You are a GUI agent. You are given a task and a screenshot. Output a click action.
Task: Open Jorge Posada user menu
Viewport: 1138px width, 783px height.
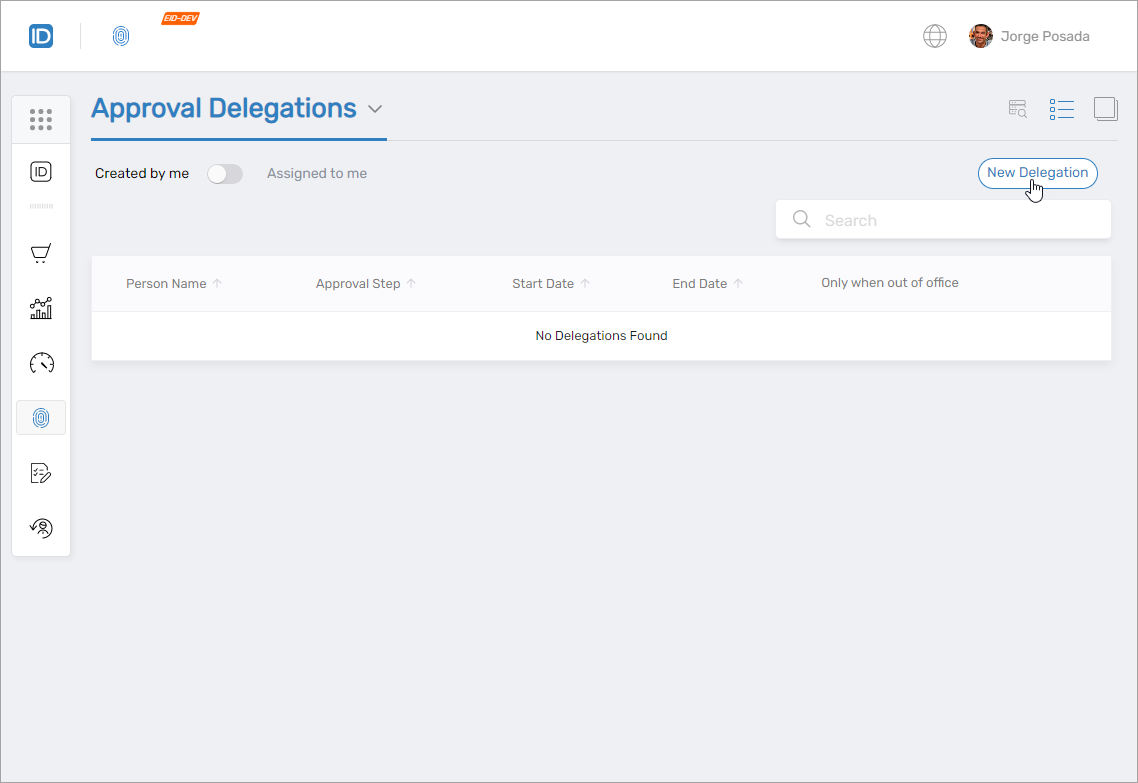1030,37
